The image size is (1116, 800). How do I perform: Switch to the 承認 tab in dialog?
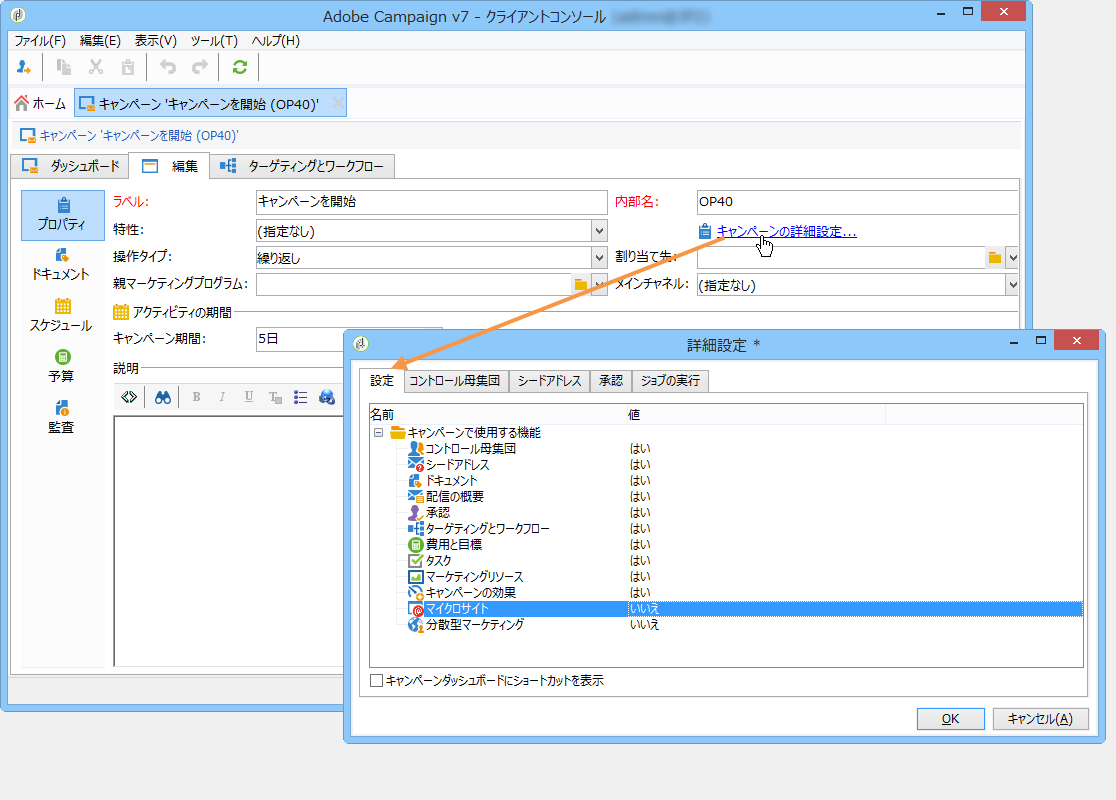pyautogui.click(x=611, y=381)
